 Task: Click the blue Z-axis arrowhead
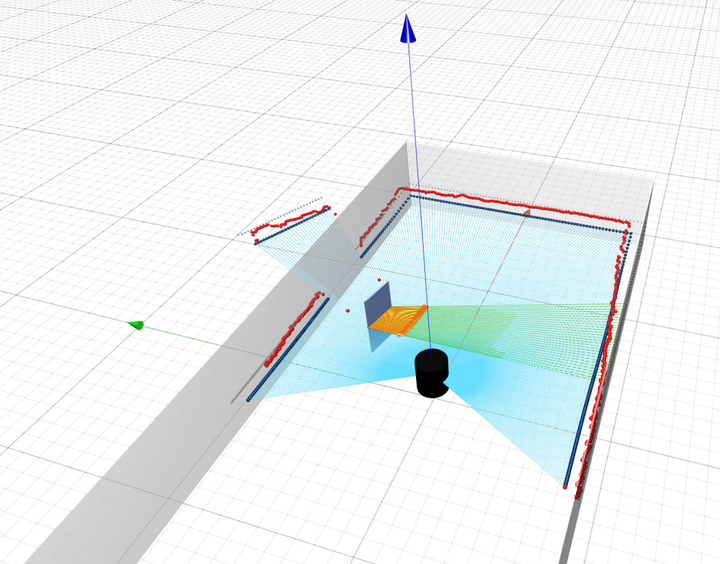[x=407, y=30]
